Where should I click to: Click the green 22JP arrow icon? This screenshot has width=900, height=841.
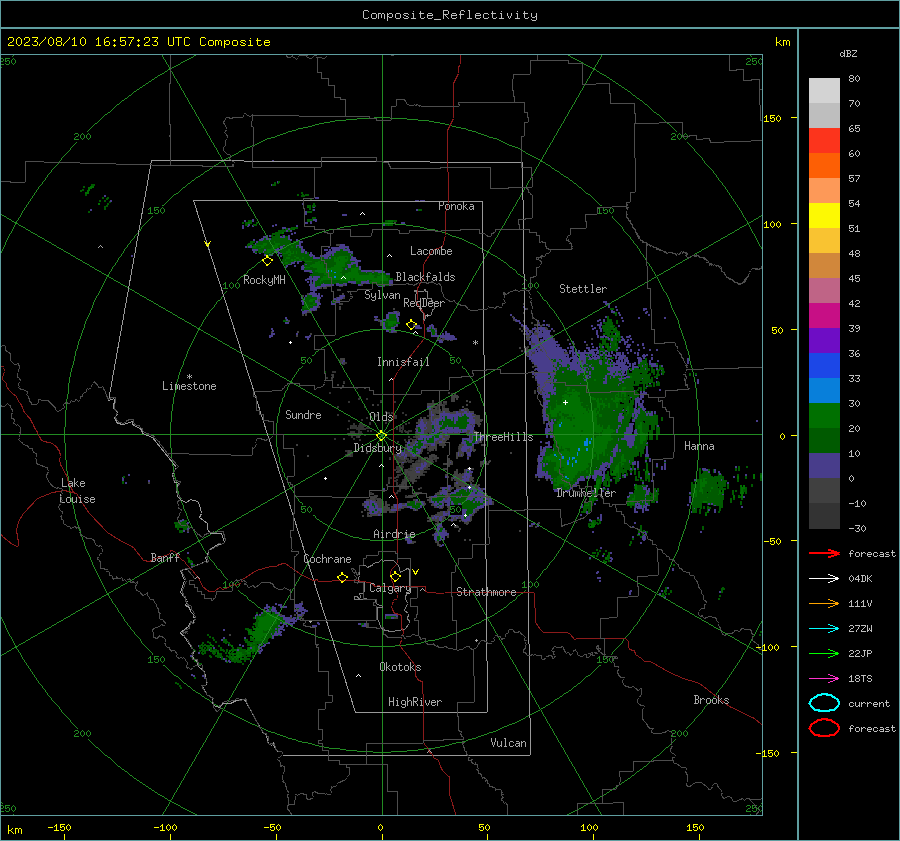coord(824,653)
